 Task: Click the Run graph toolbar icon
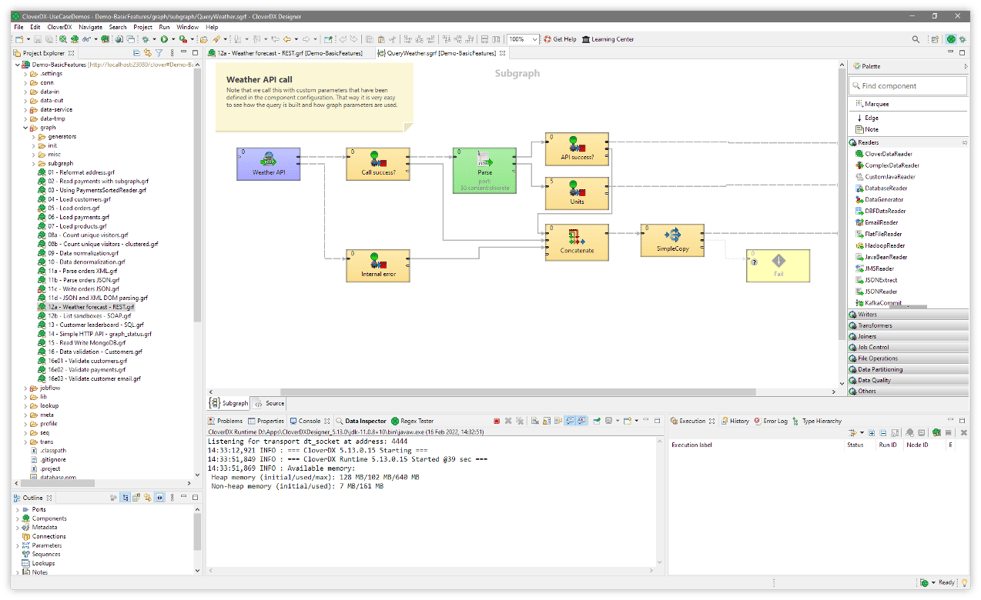tap(164, 37)
